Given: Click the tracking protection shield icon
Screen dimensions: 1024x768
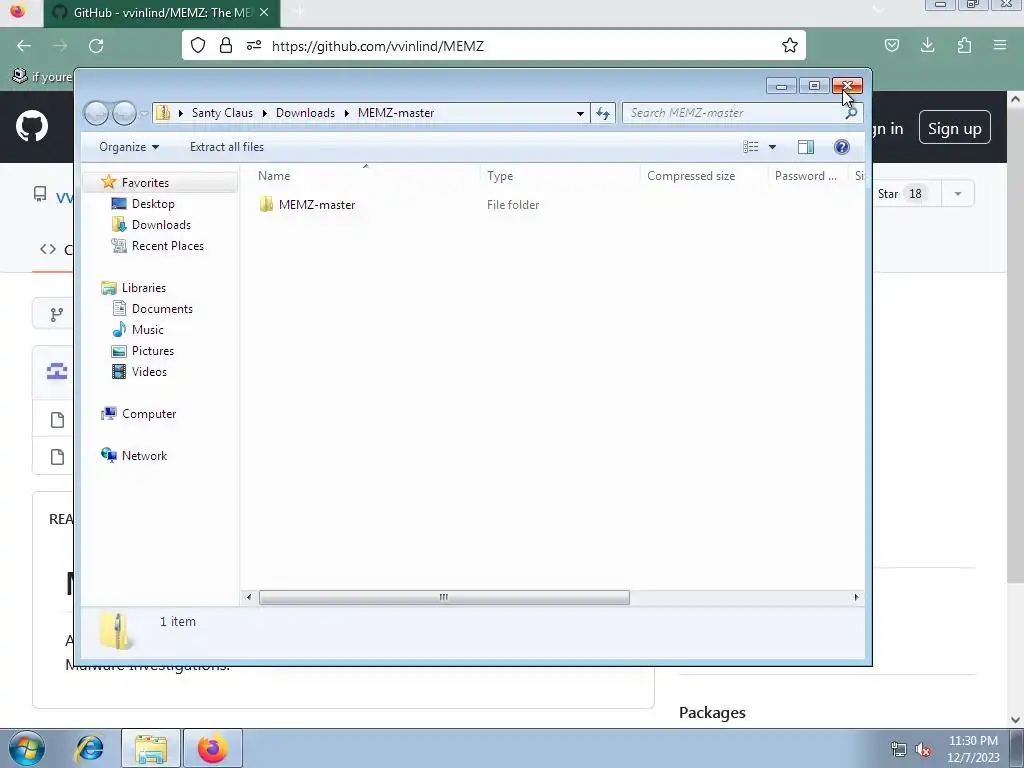Looking at the screenshot, I should (x=198, y=46).
